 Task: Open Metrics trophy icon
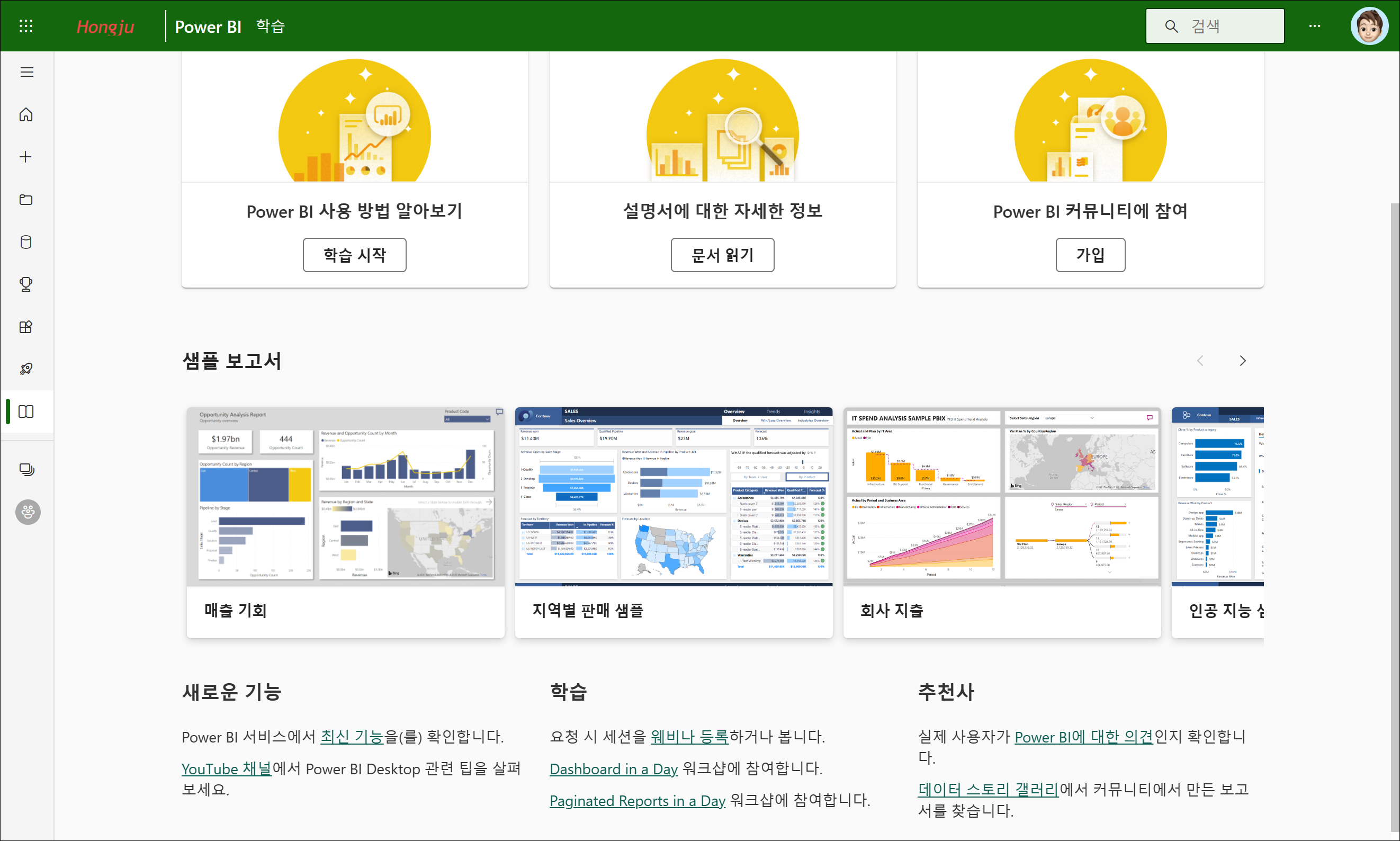pos(26,284)
